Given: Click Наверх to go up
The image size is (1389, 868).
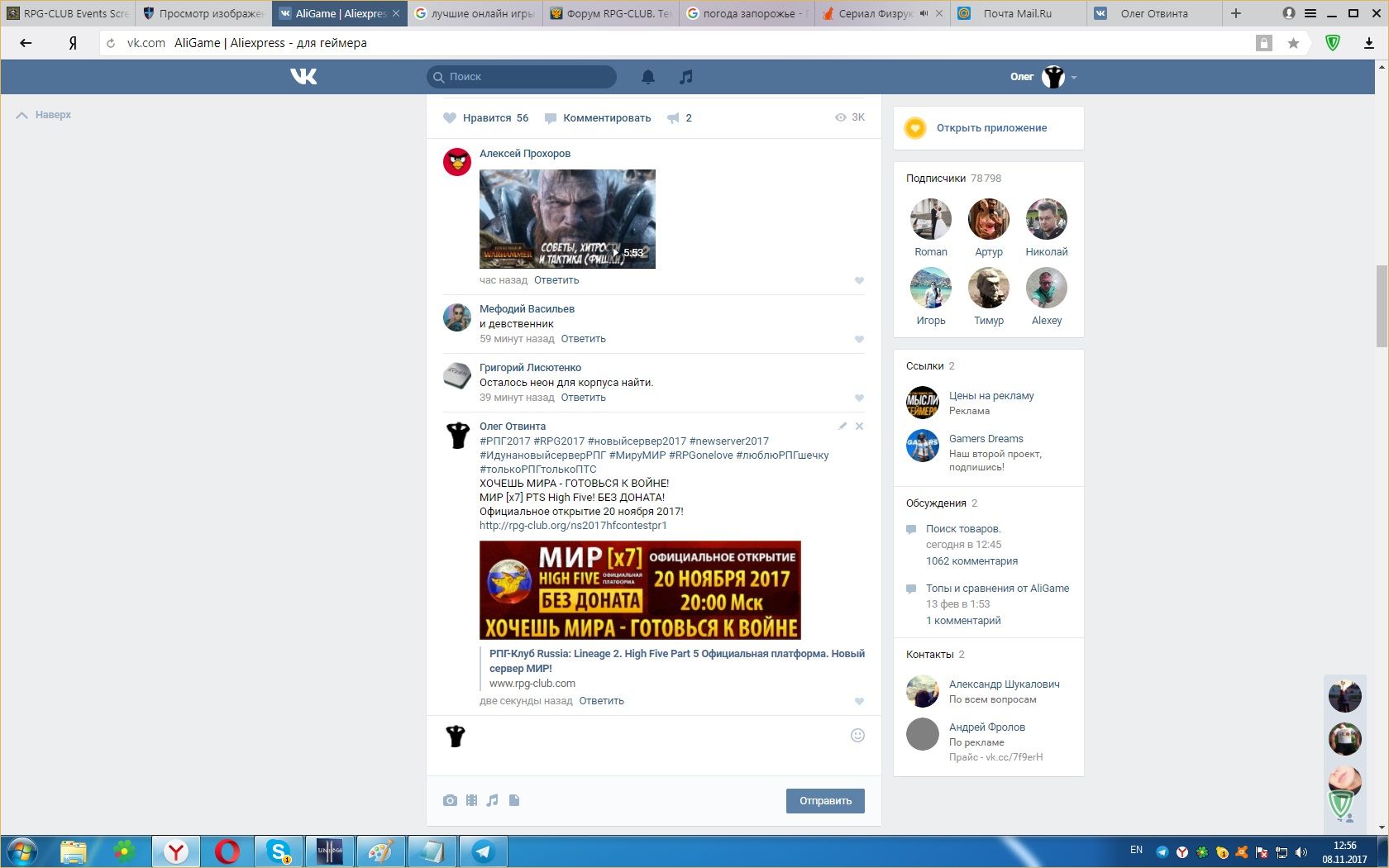Looking at the screenshot, I should coord(44,115).
